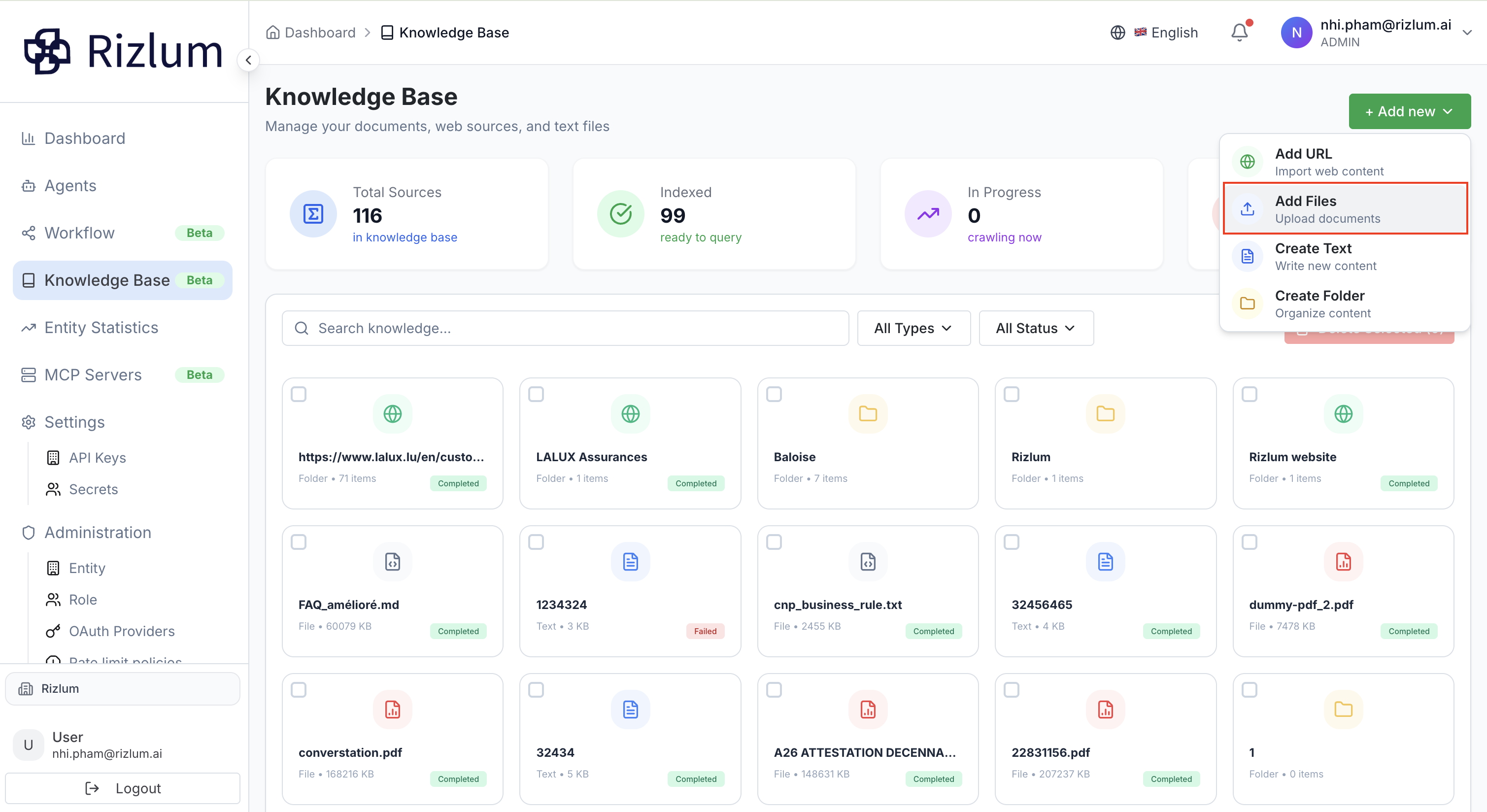
Task: Tick the checkbox on LALUX Assurances card
Action: tap(536, 395)
